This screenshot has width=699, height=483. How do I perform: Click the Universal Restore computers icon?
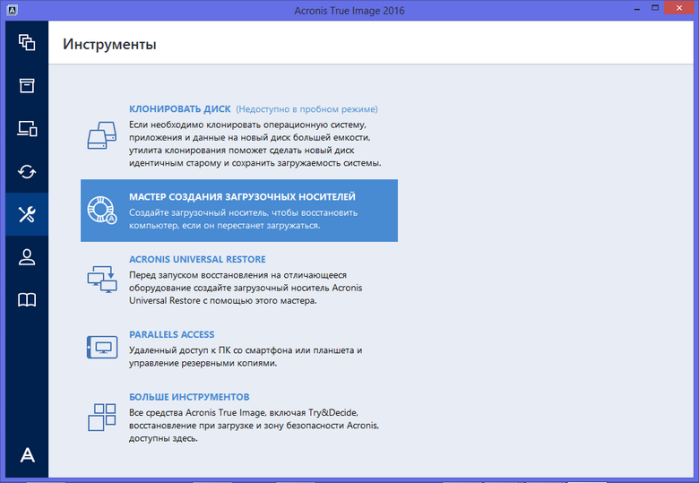(x=102, y=280)
